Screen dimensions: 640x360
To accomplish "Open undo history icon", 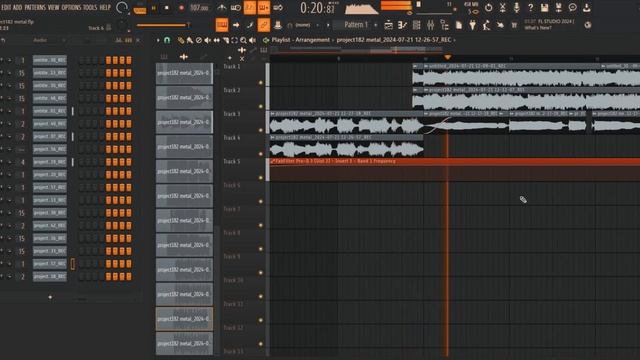I will pyautogui.click(x=489, y=7).
